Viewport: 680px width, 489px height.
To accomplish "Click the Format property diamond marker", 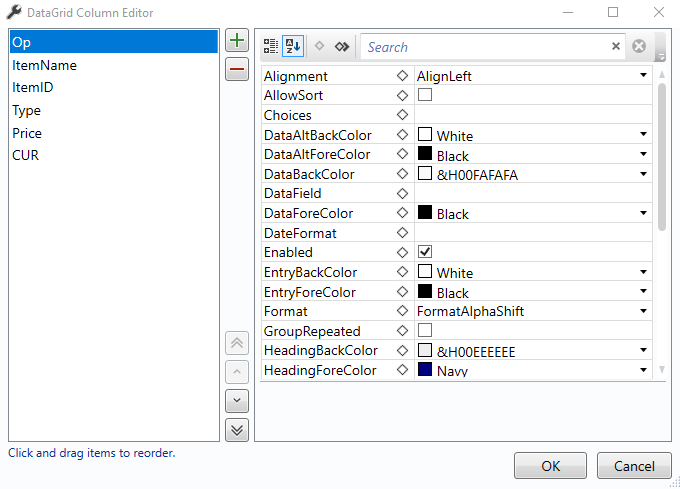I will coord(402,311).
